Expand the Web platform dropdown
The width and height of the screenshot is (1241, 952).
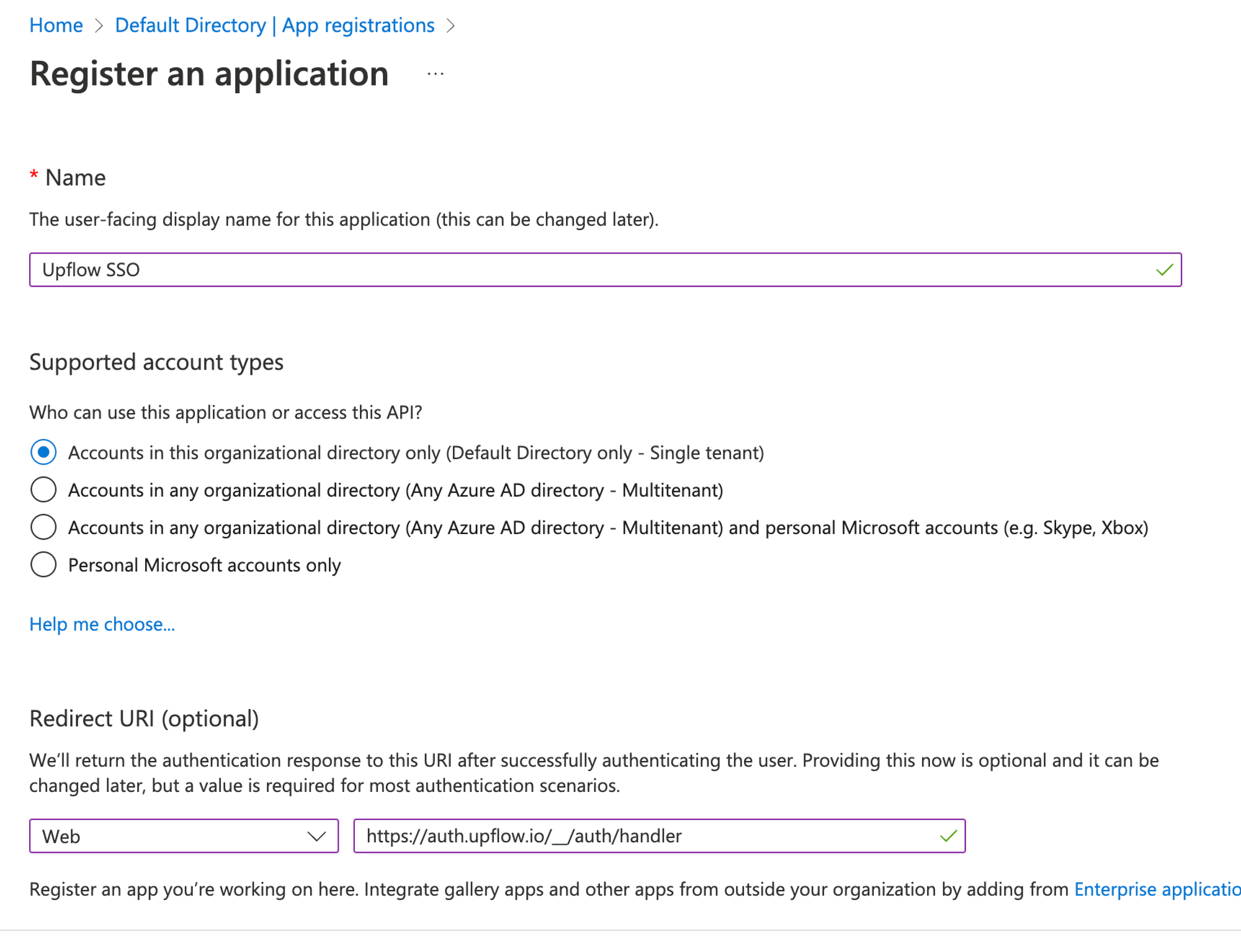click(x=184, y=836)
